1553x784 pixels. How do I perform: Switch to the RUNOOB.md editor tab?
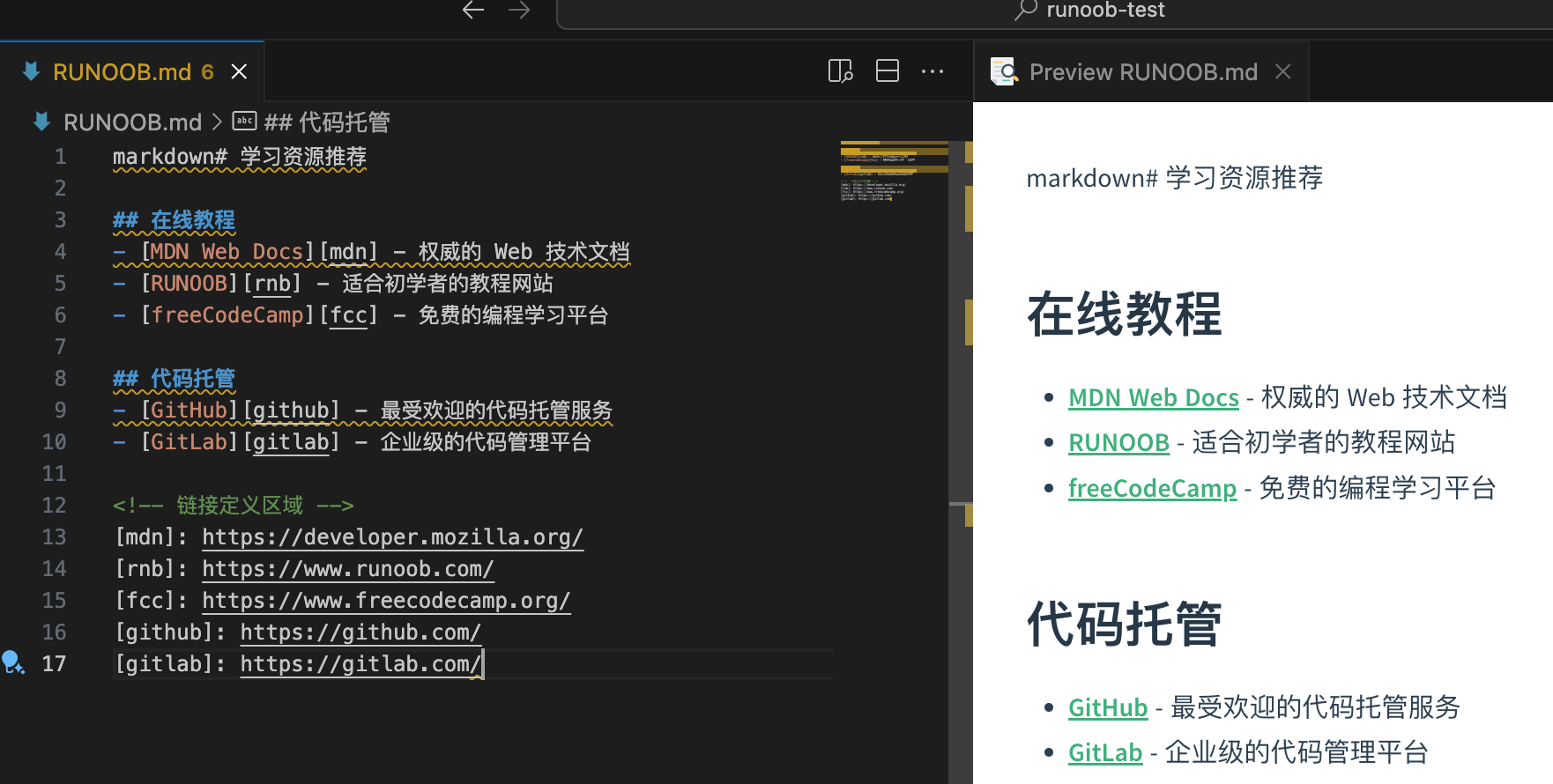[122, 72]
